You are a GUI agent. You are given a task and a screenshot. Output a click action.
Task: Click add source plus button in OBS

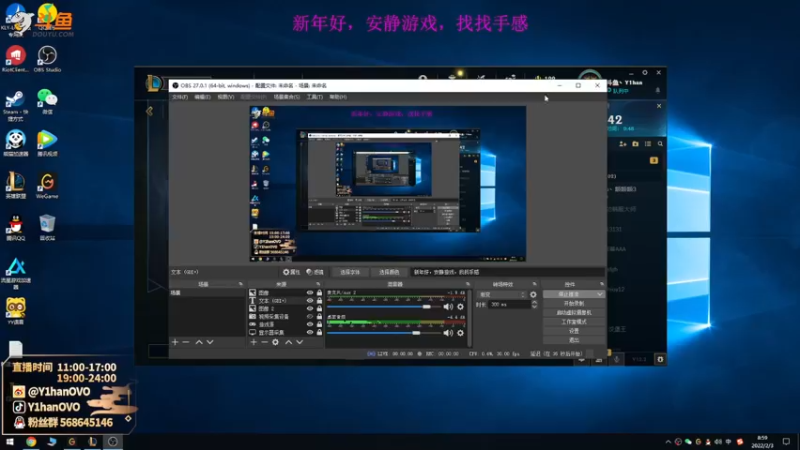click(x=254, y=342)
